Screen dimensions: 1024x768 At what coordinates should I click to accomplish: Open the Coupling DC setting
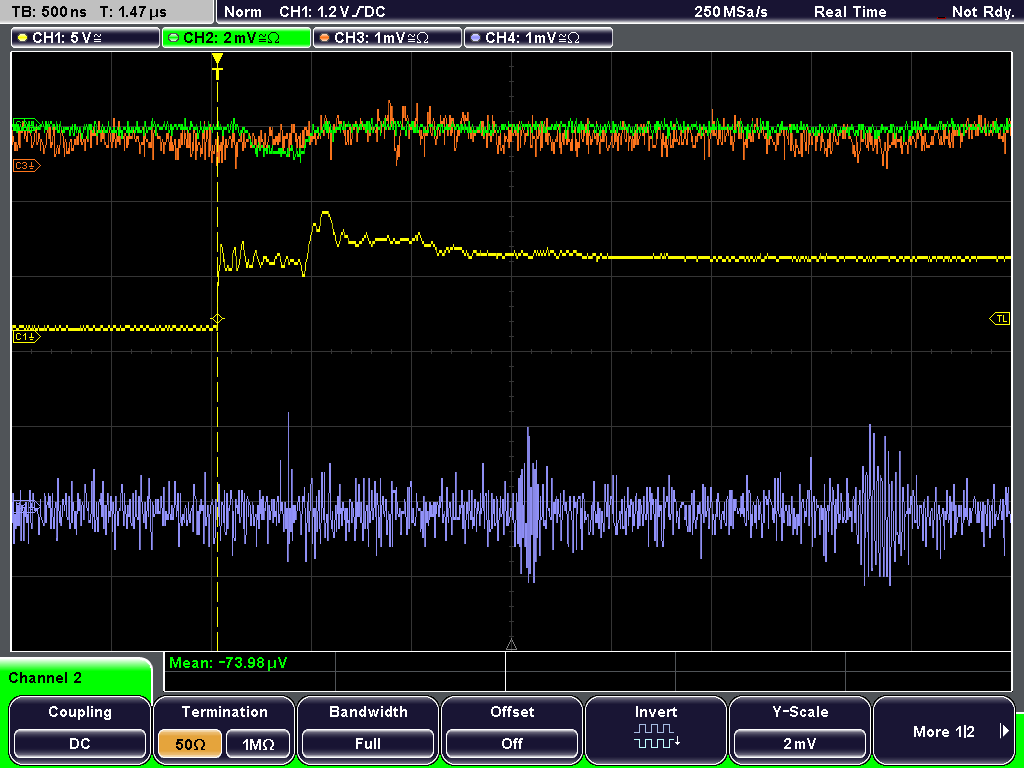click(80, 729)
